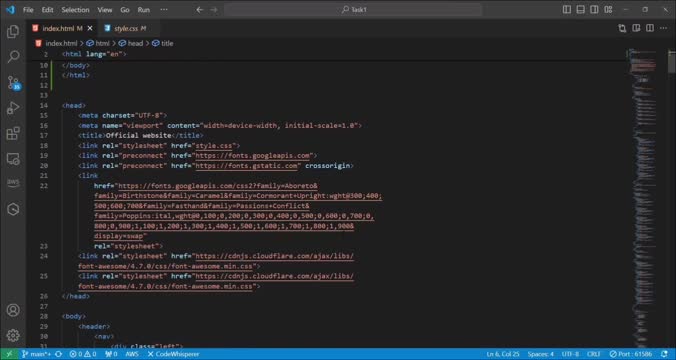Click the Port: 61586 status item
The image size is (676, 360).
631,354
